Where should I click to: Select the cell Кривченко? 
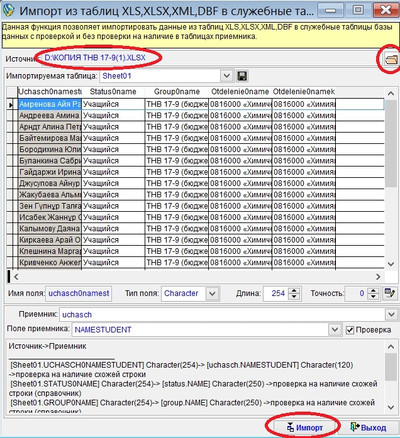pyautogui.click(x=50, y=263)
